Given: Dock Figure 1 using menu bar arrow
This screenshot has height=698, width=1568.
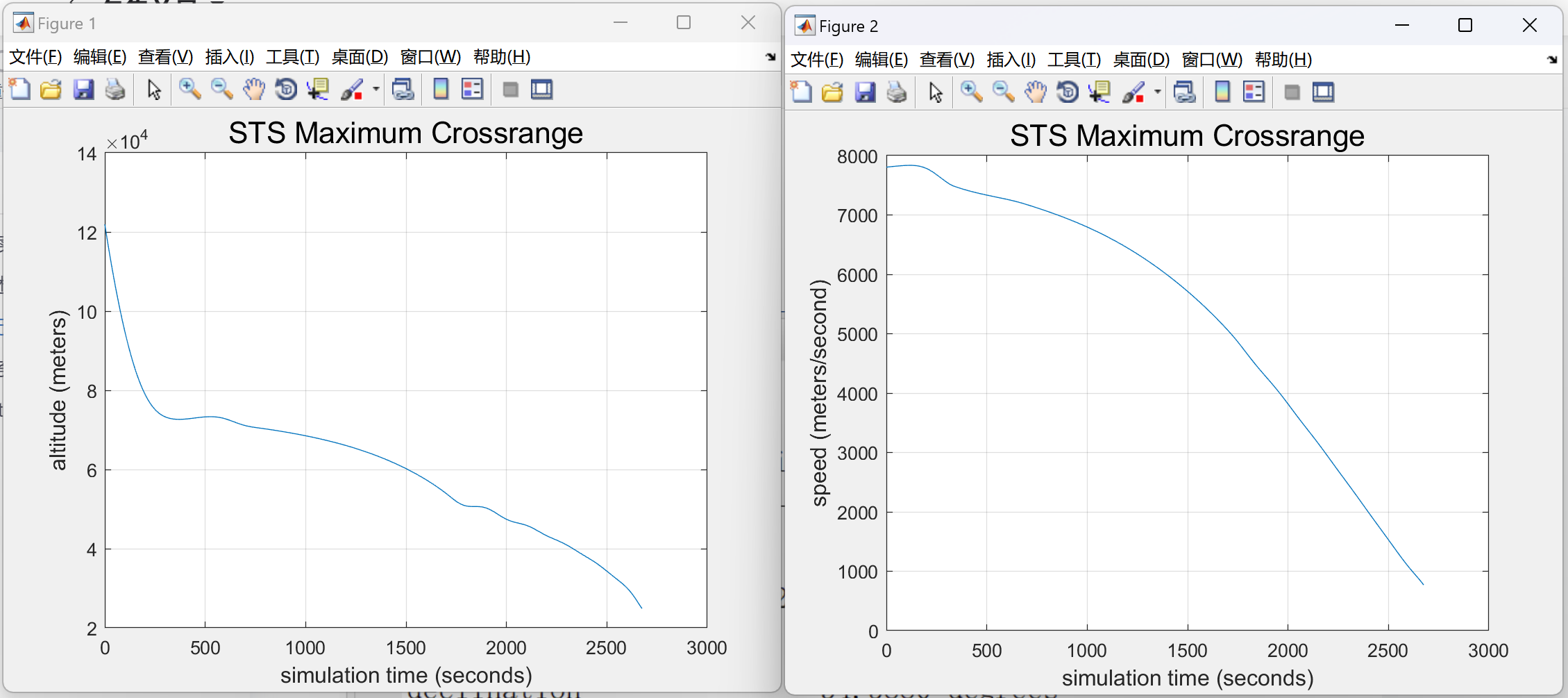Looking at the screenshot, I should [x=770, y=57].
